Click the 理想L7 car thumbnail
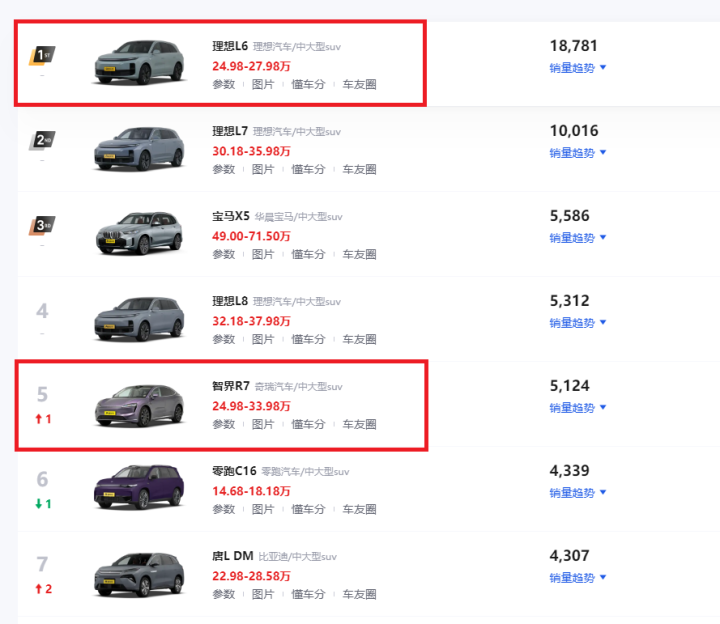Screen dimensions: 720x624 pyautogui.click(x=139, y=147)
